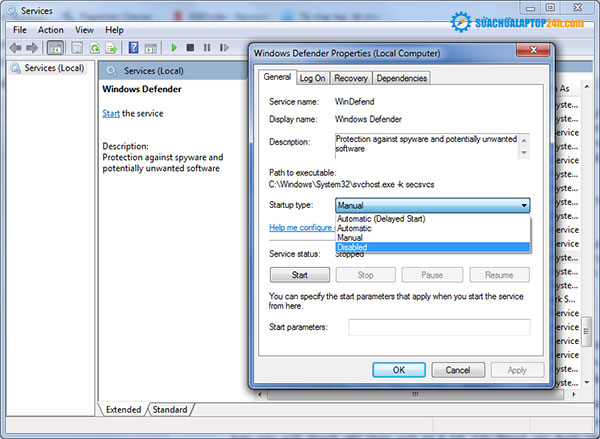Click the svchost.exe path to executable text

click(352, 184)
